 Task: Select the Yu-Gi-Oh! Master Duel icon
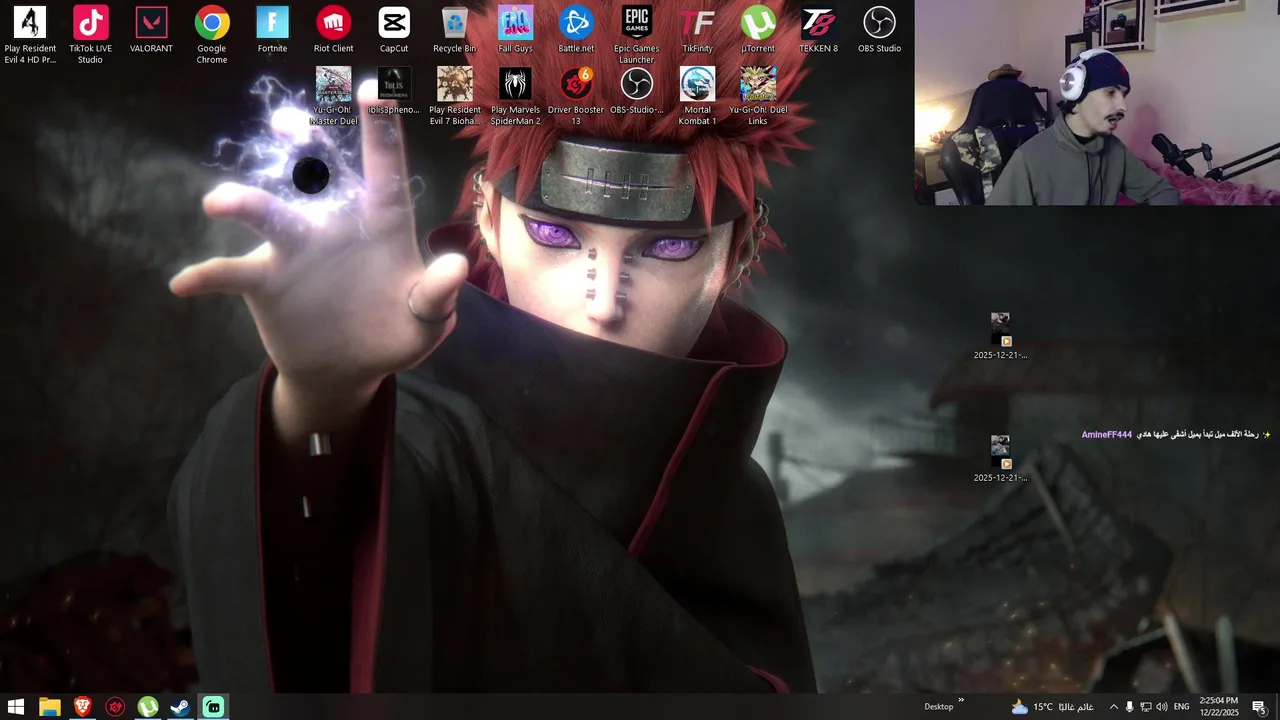coord(333,97)
